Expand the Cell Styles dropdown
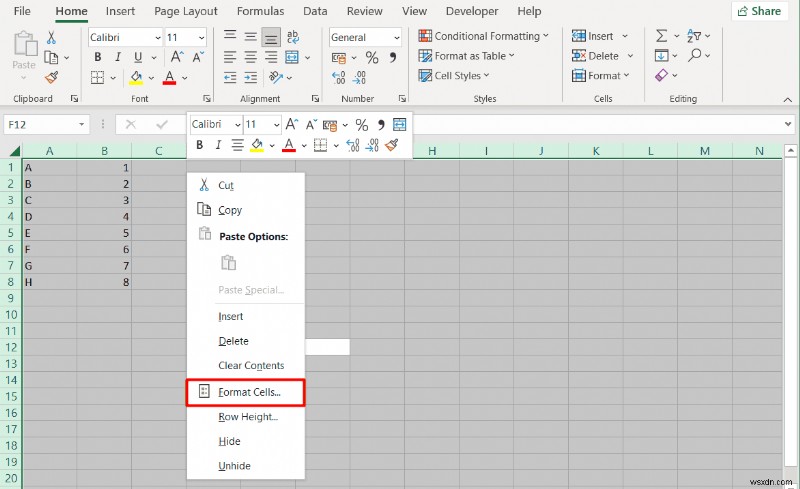Viewport: 800px width, 489px height. point(486,76)
